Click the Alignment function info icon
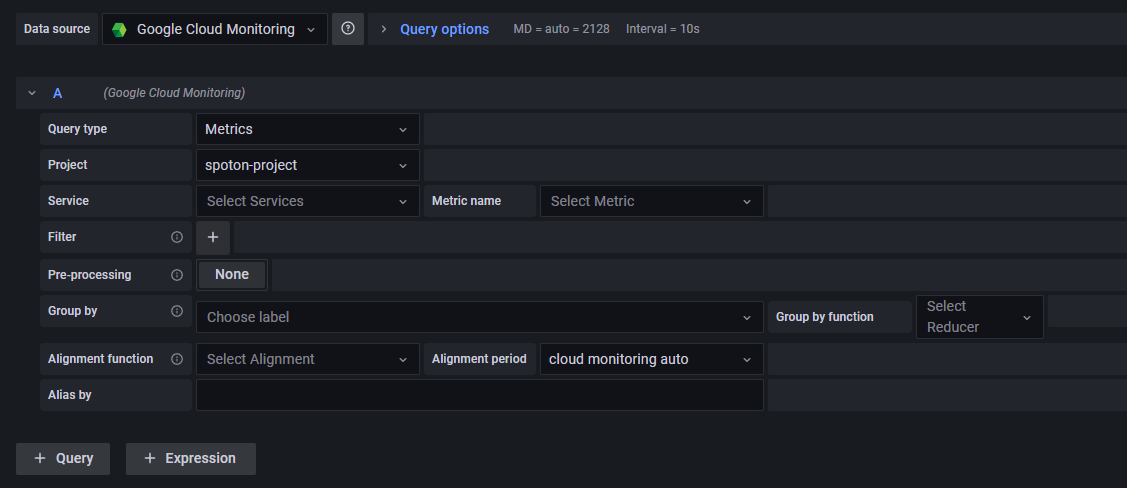The width and height of the screenshot is (1127, 488). click(177, 359)
